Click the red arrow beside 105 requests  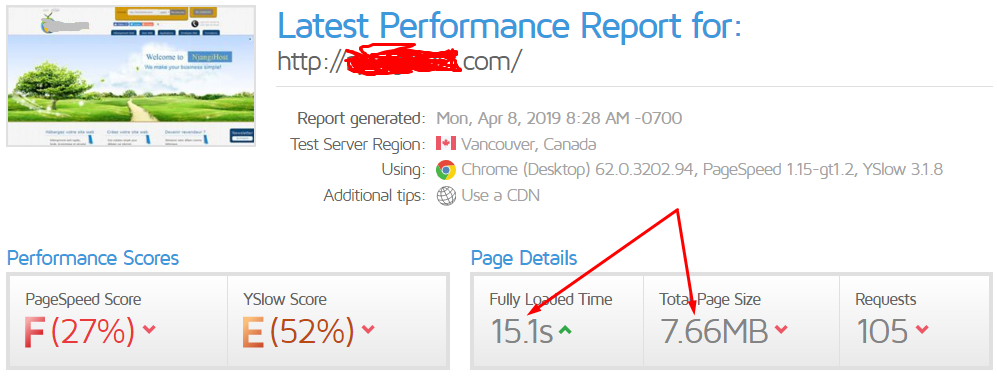pyautogui.click(x=922, y=329)
